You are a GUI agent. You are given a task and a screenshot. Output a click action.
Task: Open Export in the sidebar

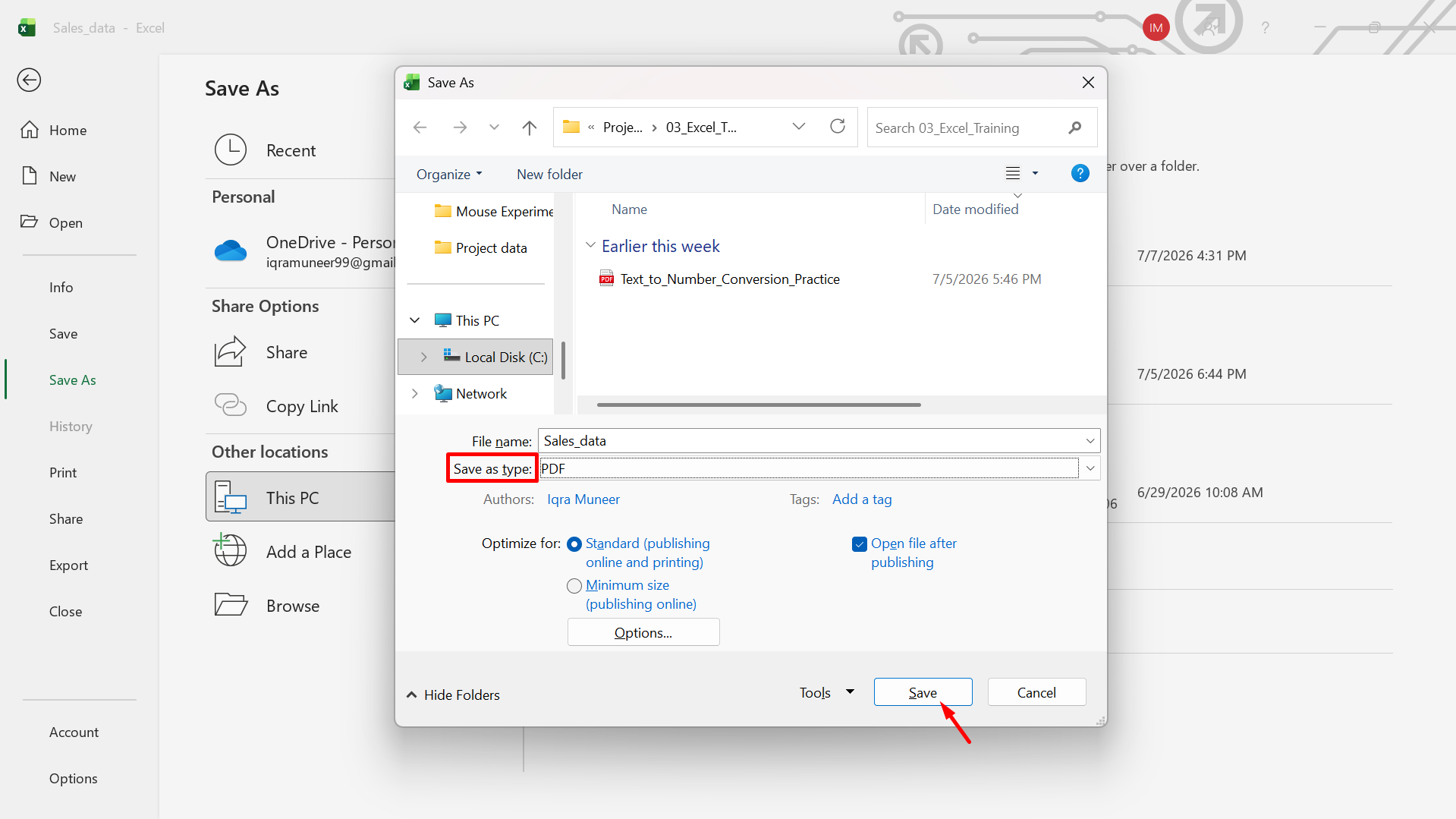68,565
